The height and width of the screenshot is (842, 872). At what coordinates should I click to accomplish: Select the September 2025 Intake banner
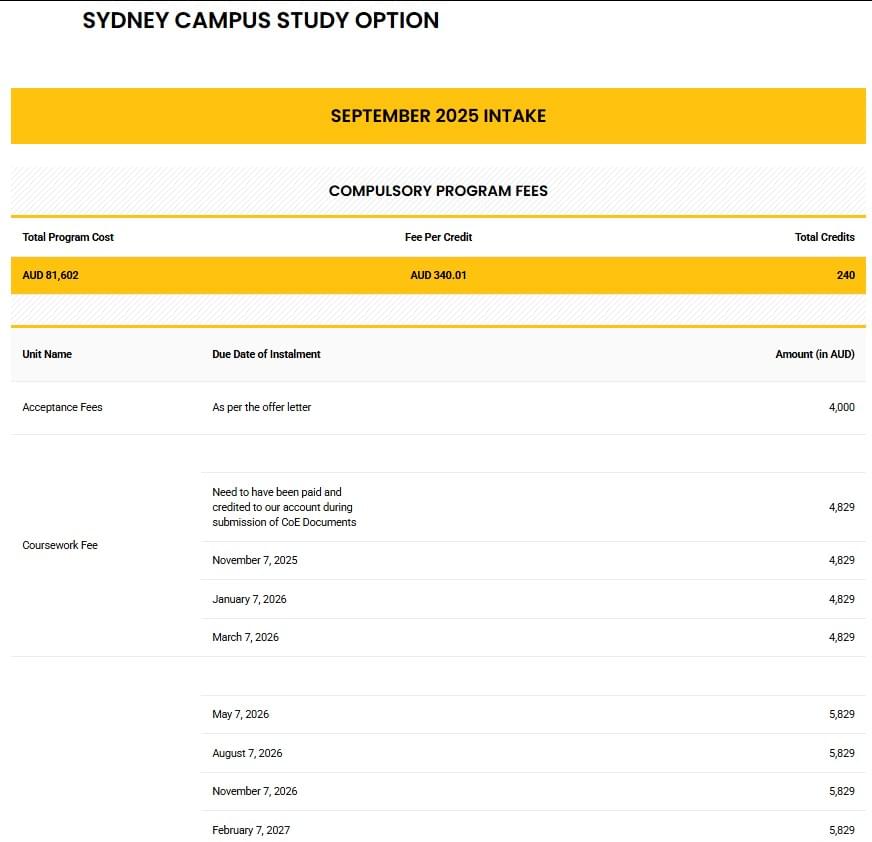pyautogui.click(x=438, y=116)
